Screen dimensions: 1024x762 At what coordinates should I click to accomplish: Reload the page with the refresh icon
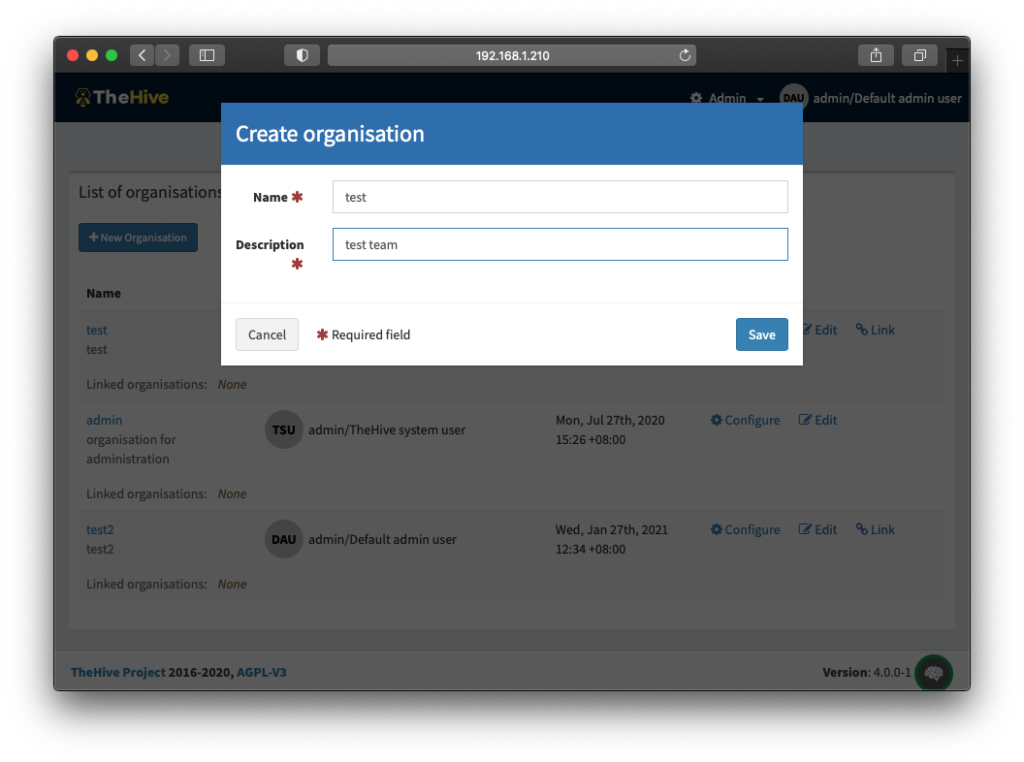(684, 56)
